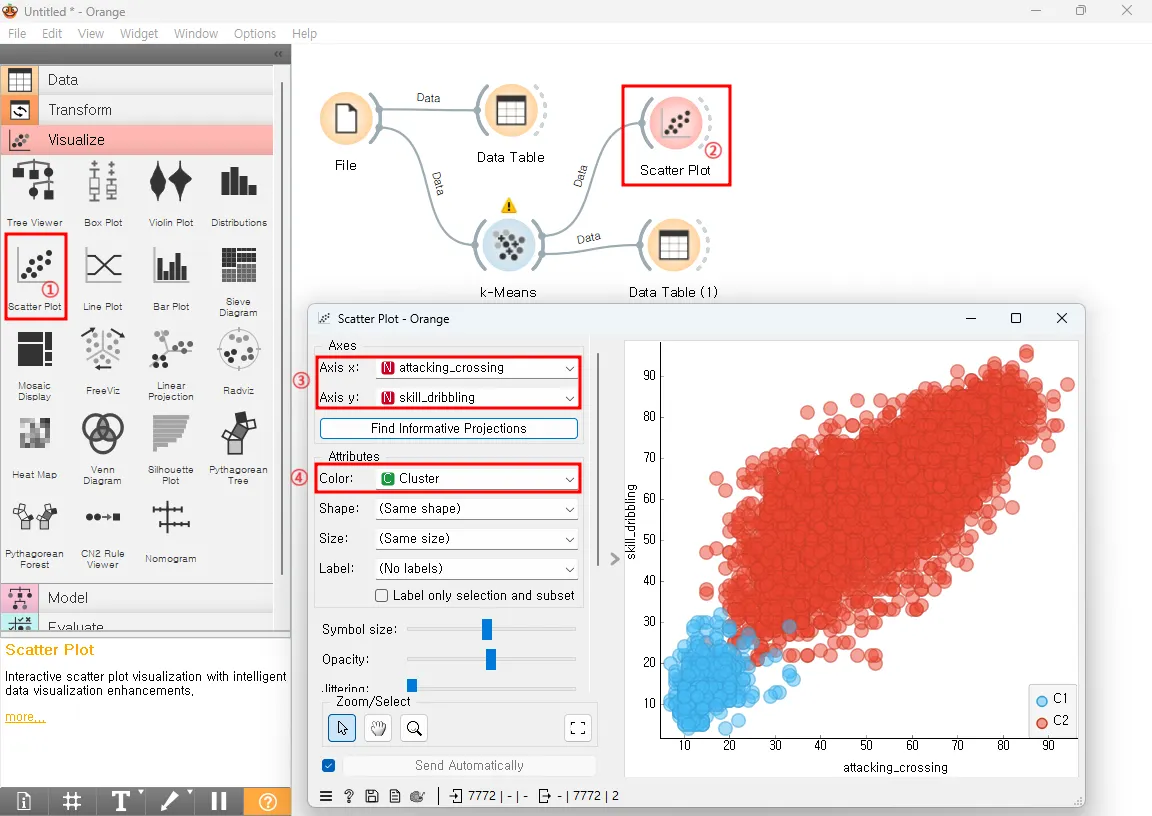The height and width of the screenshot is (816, 1152).
Task: Expand the Color Cluster dropdown
Action: tap(477, 478)
